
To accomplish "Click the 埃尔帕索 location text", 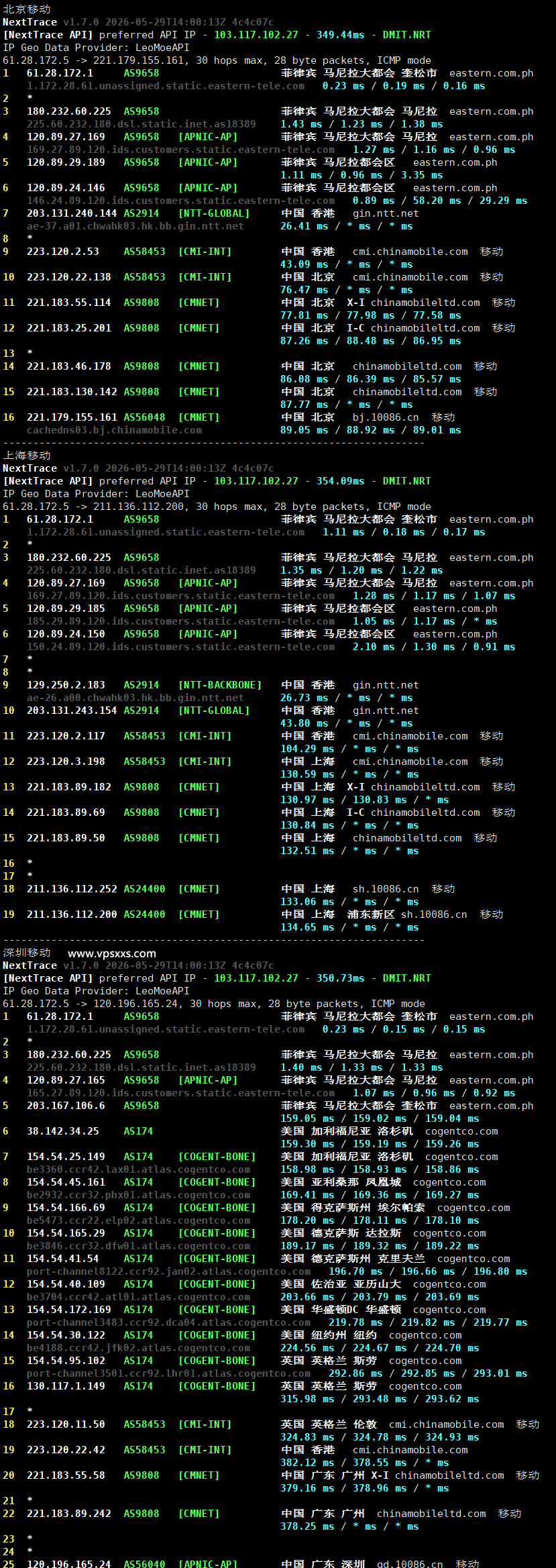I will [x=401, y=1208].
